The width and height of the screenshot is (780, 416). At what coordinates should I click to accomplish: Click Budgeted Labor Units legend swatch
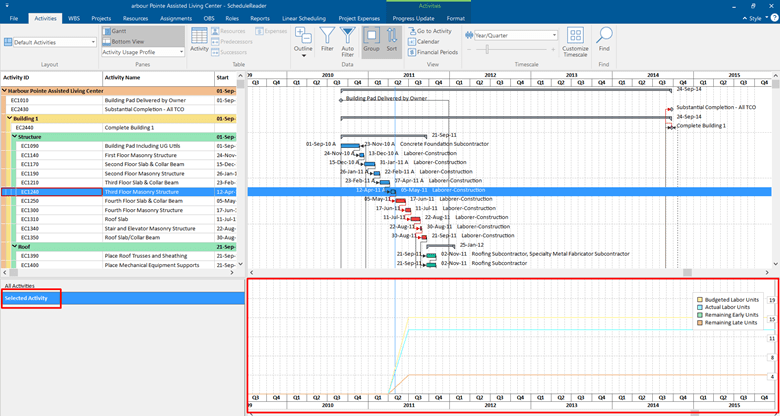(x=700, y=300)
